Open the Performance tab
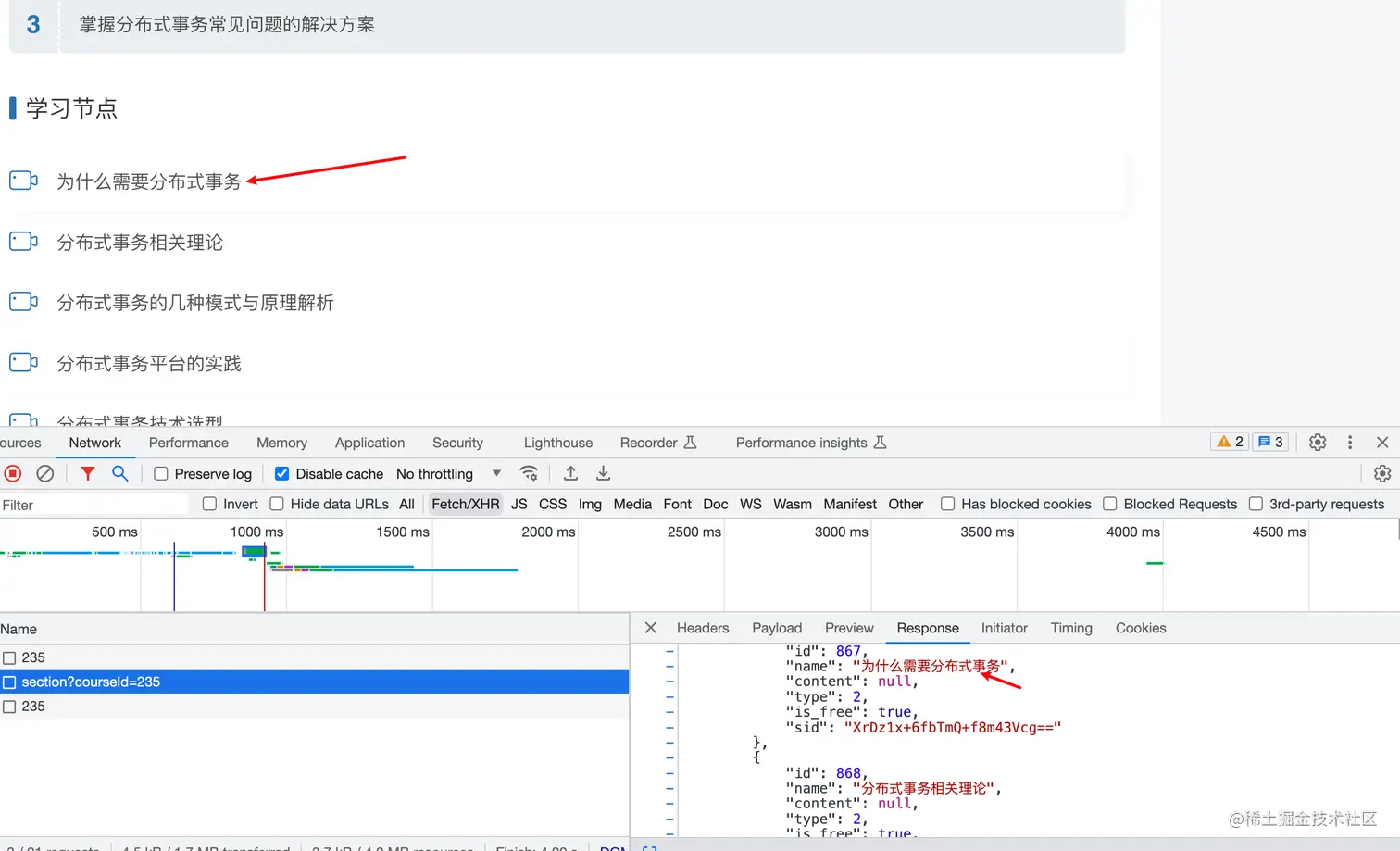The height and width of the screenshot is (851, 1400). click(x=189, y=443)
